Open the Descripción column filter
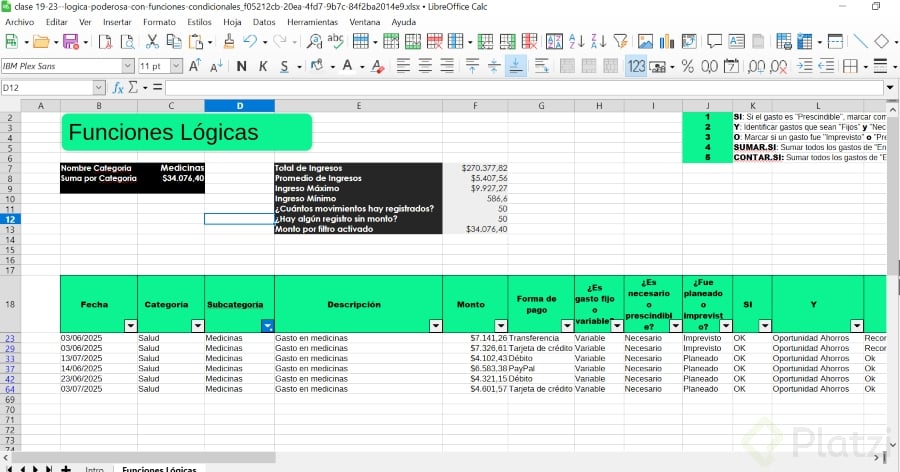 tap(436, 326)
